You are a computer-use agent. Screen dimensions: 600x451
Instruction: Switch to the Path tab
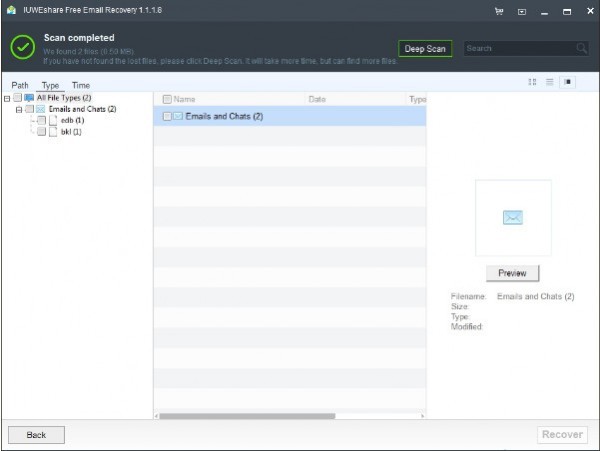pyautogui.click(x=20, y=85)
